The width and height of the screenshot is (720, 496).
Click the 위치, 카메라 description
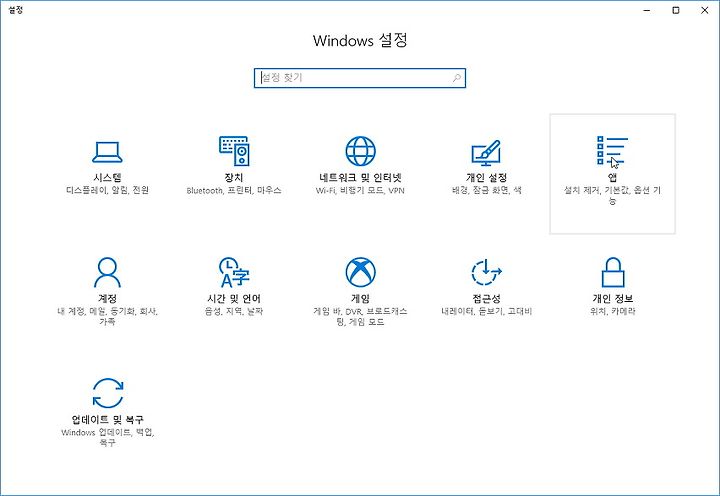pos(613,311)
